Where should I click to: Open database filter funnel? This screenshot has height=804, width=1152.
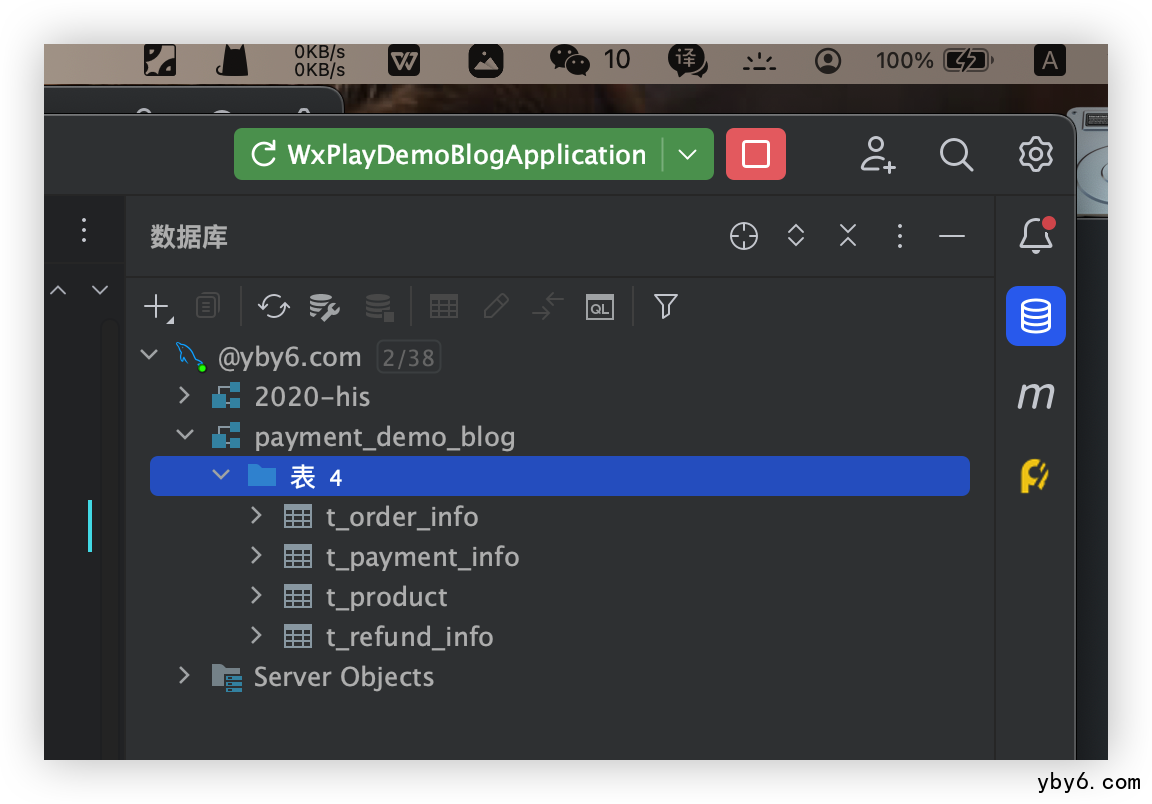666,306
